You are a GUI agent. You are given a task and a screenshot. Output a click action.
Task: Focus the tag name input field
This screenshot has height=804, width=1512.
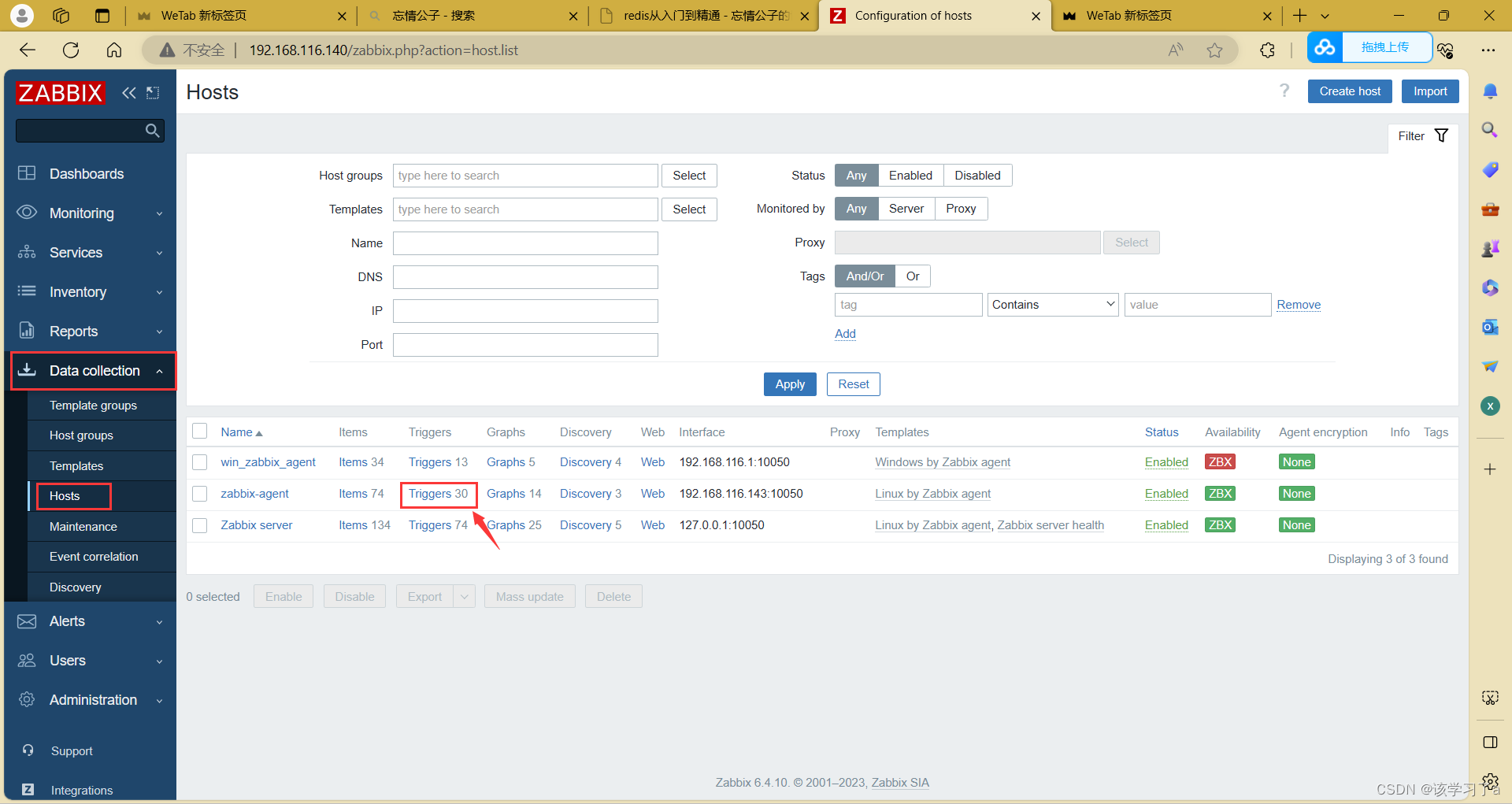[908, 305]
